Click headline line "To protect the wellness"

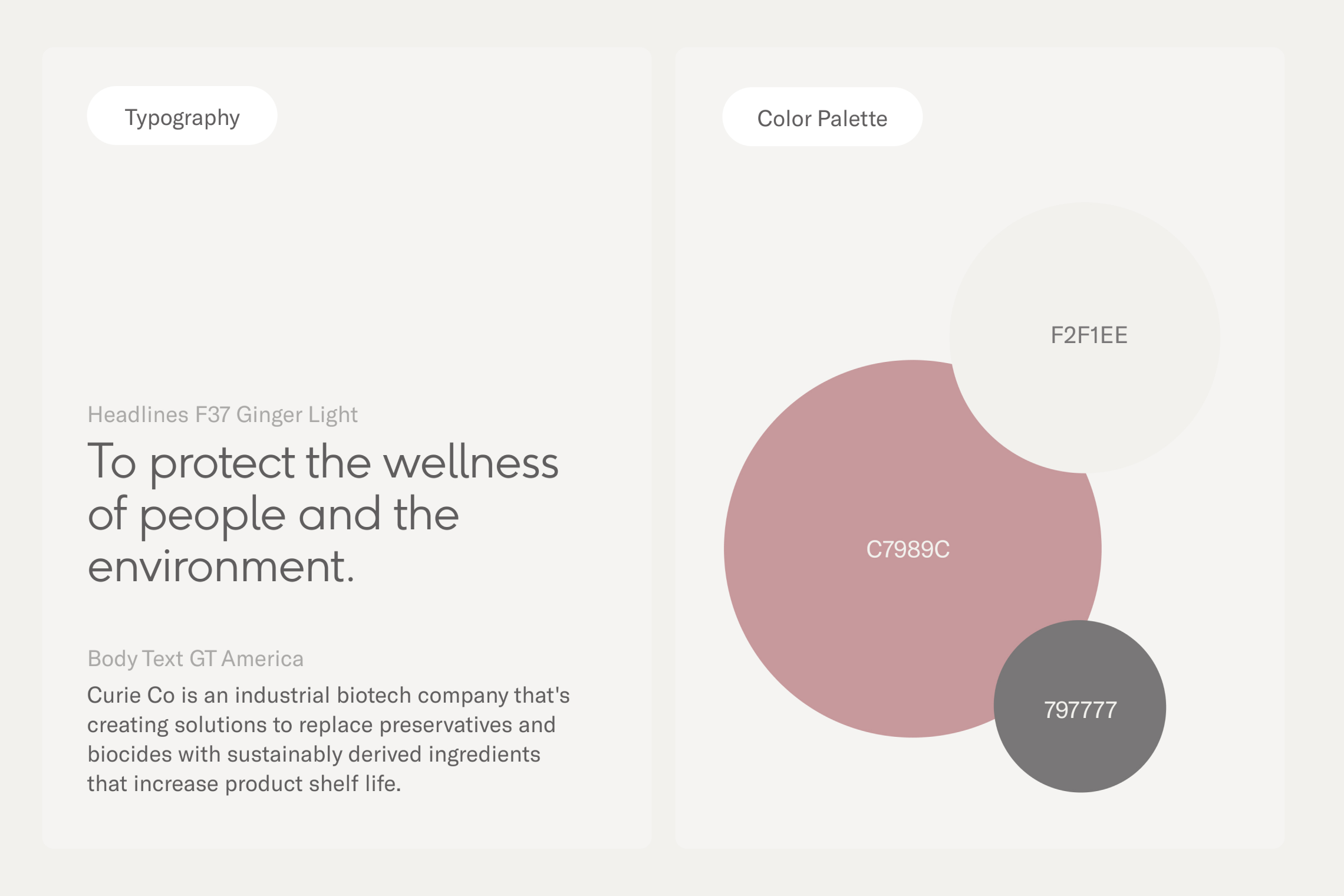pos(322,463)
